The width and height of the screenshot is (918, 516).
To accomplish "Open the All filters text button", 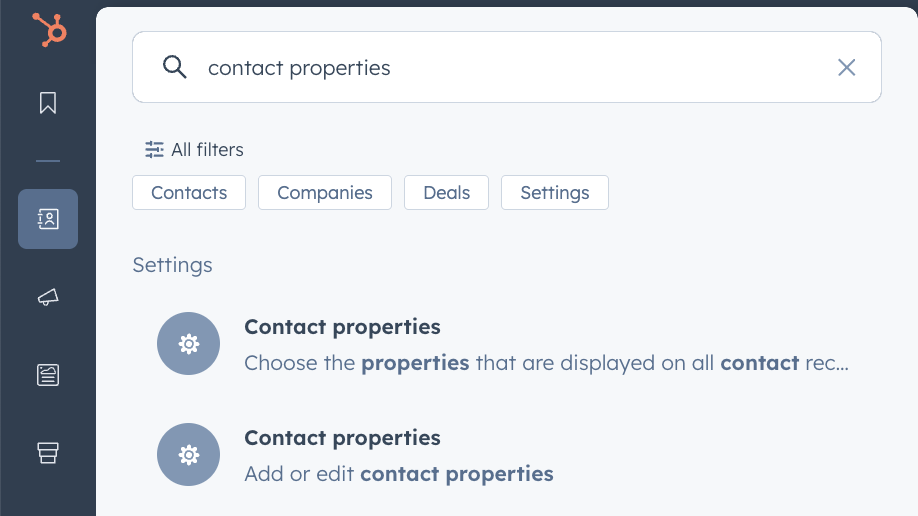I will click(207, 150).
